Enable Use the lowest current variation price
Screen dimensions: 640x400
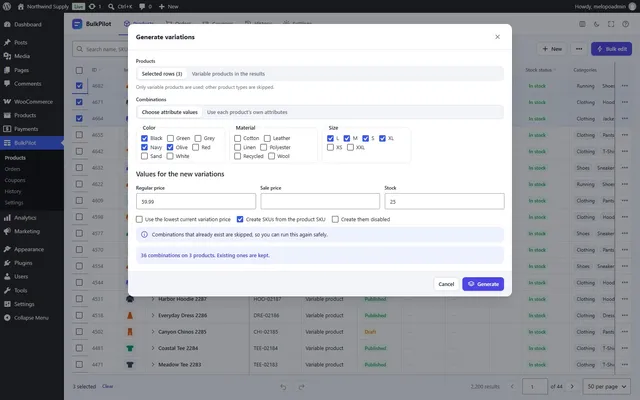[x=139, y=220]
